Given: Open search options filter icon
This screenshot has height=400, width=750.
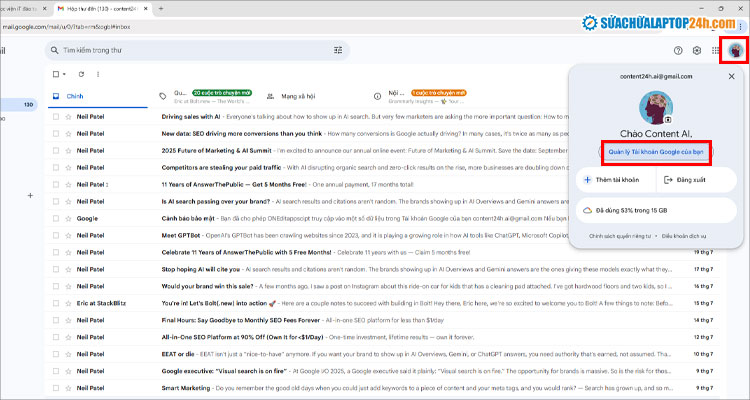Looking at the screenshot, I should (x=338, y=50).
